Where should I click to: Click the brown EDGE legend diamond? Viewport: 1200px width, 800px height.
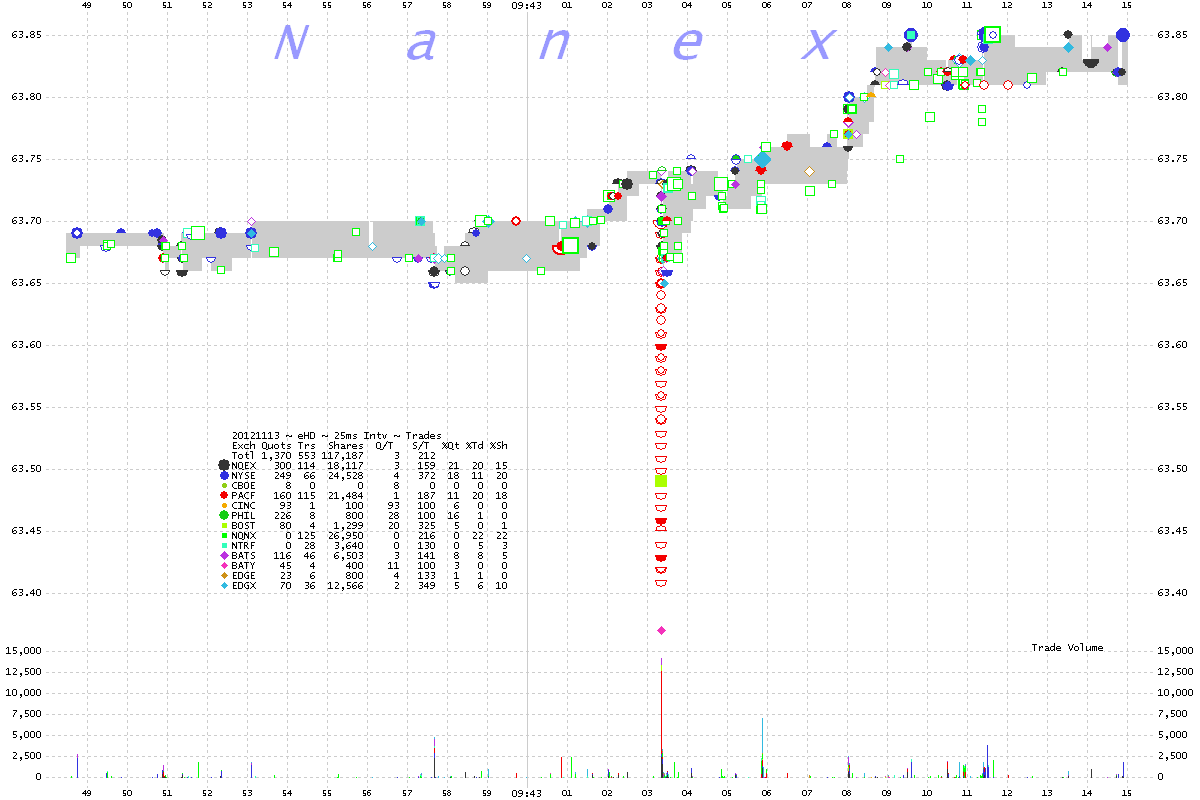pos(223,575)
